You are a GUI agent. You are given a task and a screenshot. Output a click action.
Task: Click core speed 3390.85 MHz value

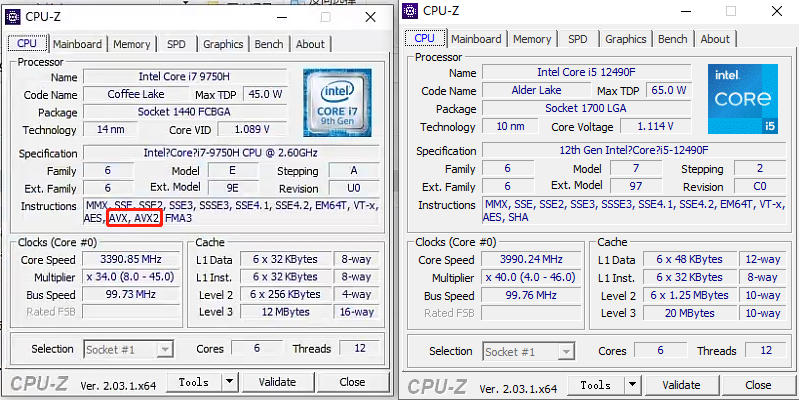(x=131, y=259)
